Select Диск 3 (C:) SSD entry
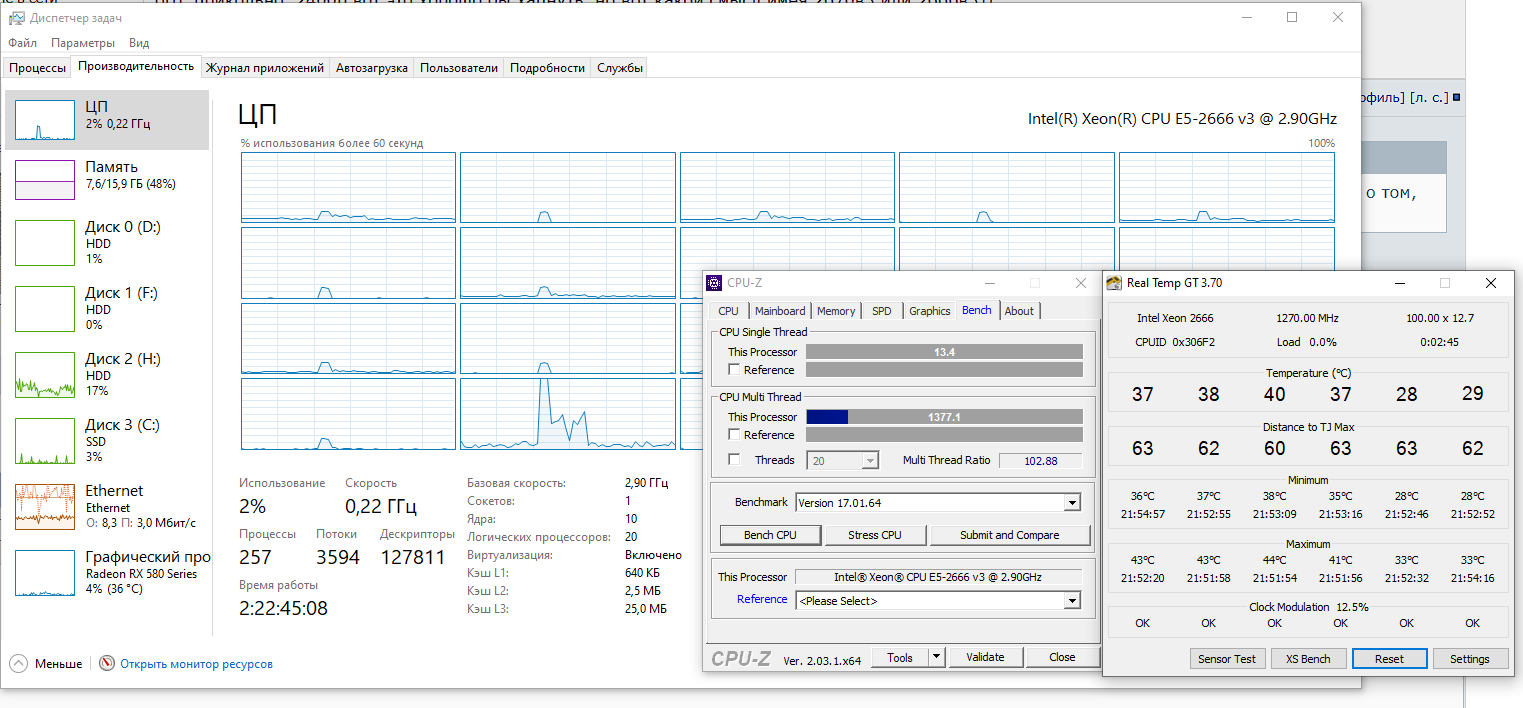 [108, 443]
